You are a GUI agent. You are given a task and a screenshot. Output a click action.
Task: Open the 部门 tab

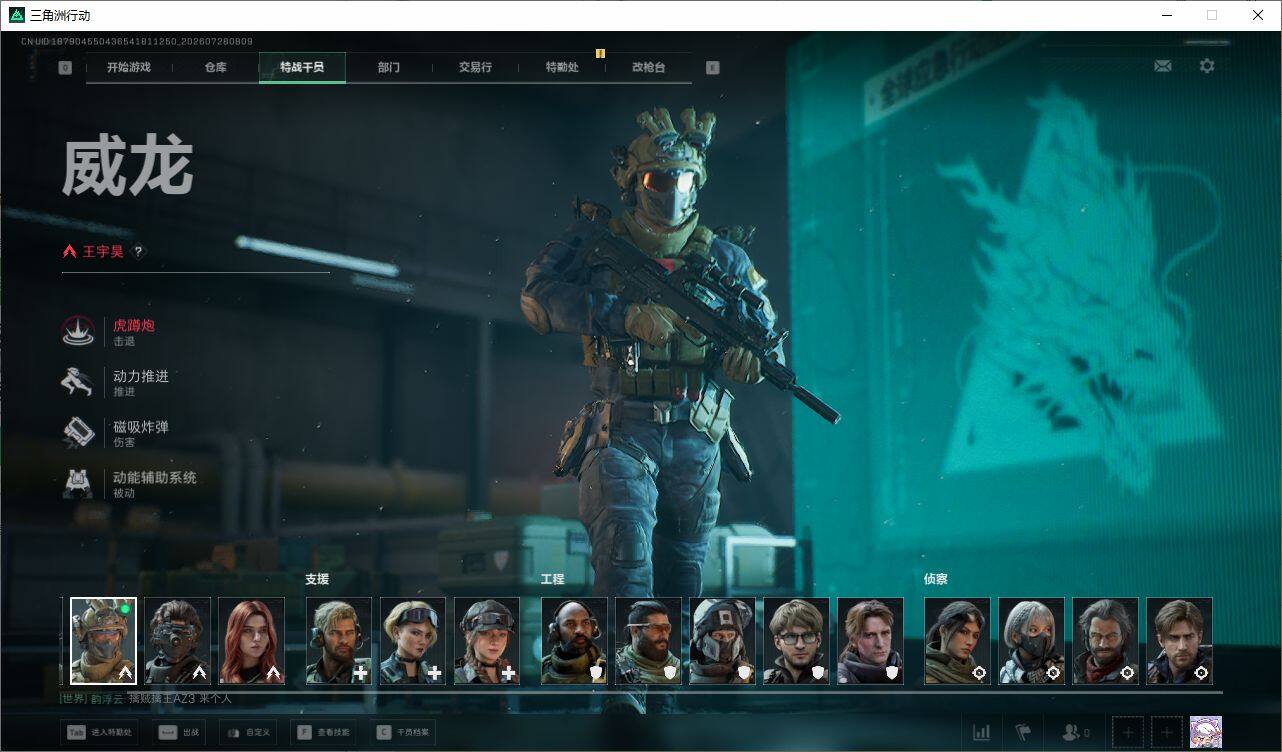tap(389, 68)
